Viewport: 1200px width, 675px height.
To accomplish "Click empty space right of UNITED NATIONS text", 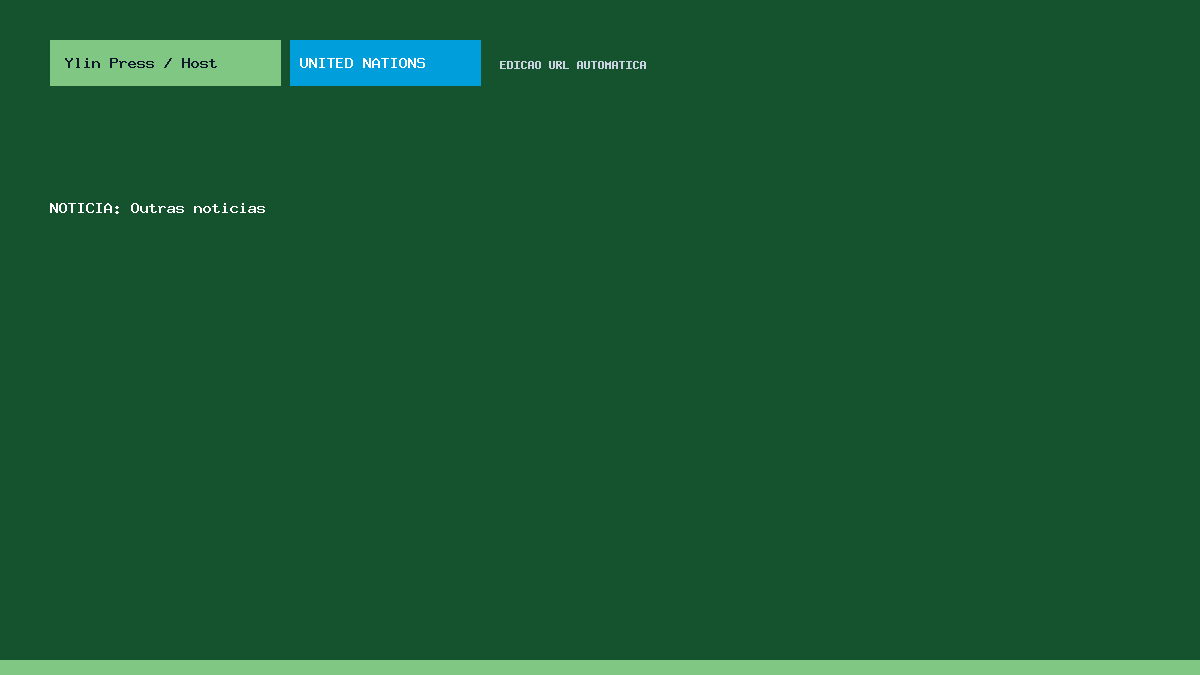I will pyautogui.click(x=454, y=63).
